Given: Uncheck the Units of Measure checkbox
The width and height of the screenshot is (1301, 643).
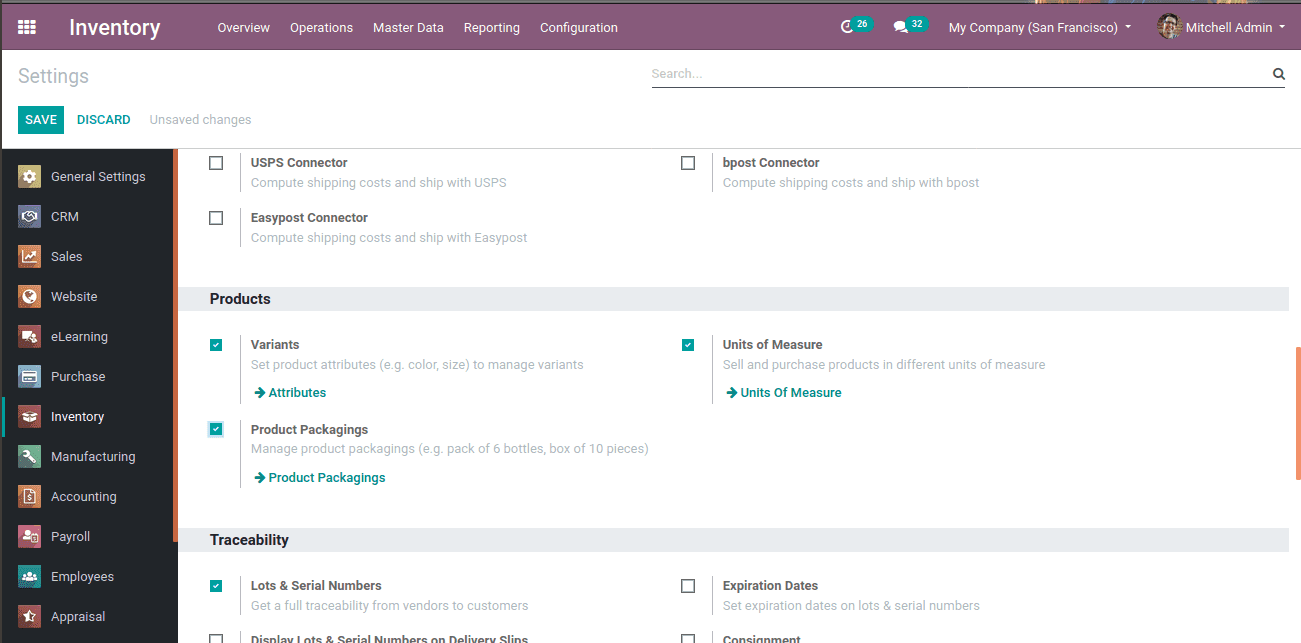Looking at the screenshot, I should pyautogui.click(x=688, y=345).
